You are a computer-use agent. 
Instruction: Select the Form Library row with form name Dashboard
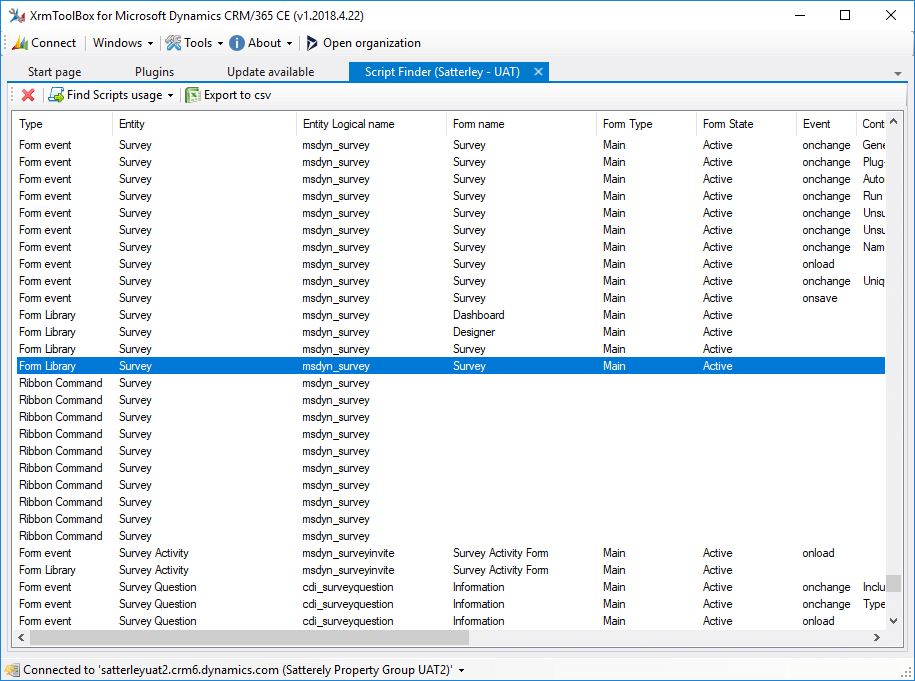click(x=449, y=315)
